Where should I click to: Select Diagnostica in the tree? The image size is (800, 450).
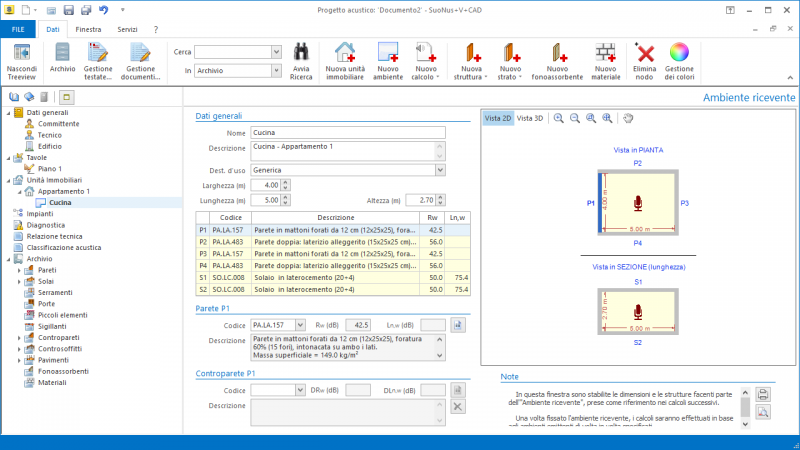coord(45,225)
